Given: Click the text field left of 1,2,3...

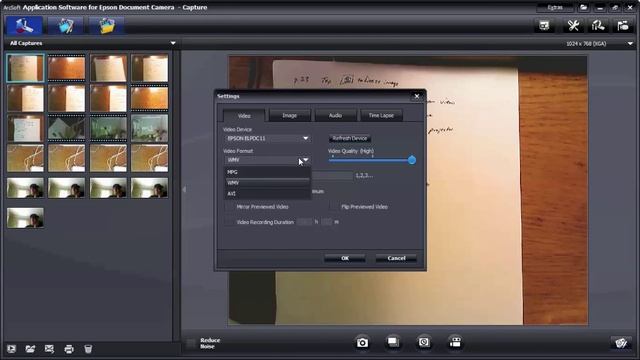Looking at the screenshot, I should pyautogui.click(x=332, y=176).
